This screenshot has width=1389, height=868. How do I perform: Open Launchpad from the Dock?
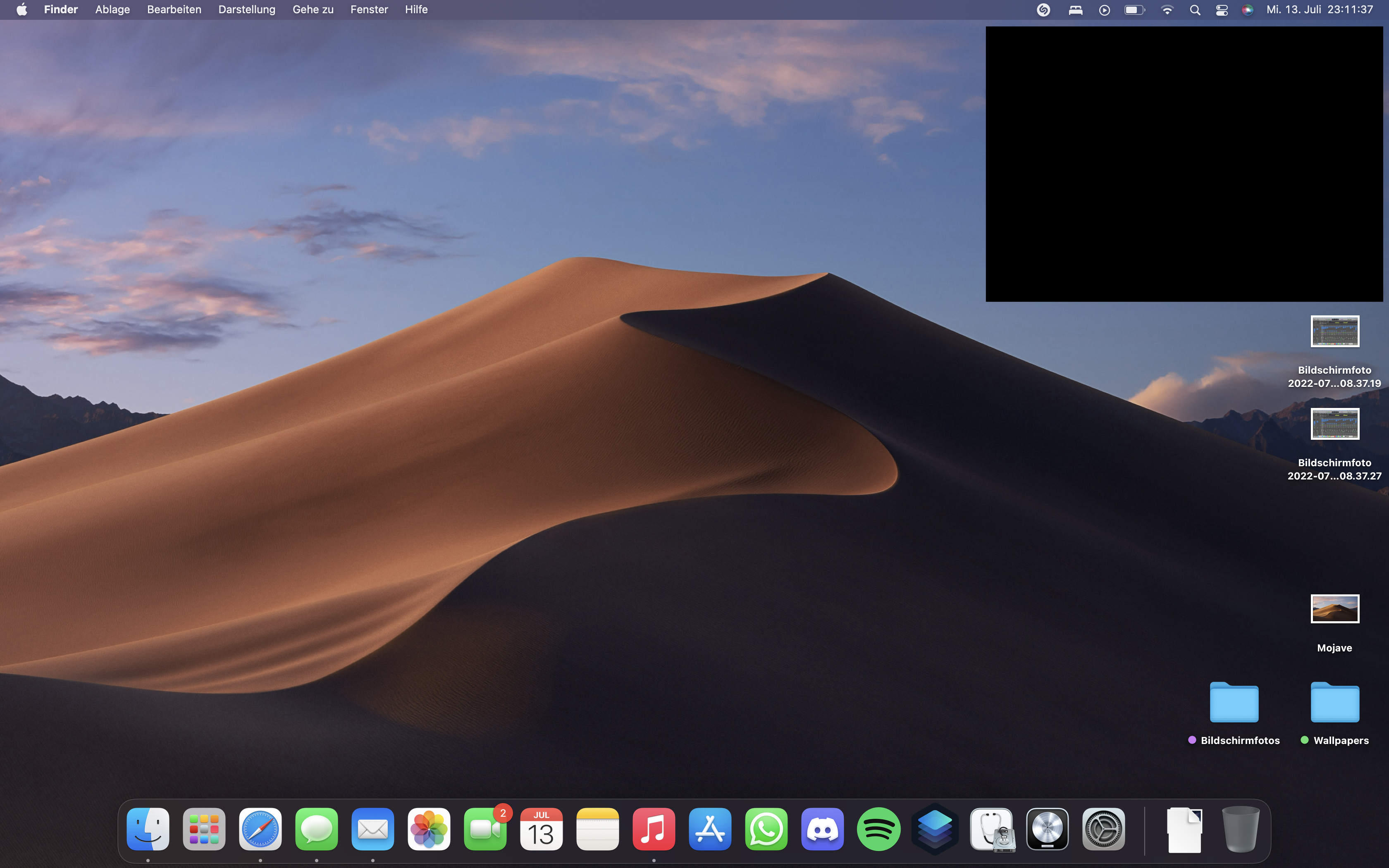204,830
